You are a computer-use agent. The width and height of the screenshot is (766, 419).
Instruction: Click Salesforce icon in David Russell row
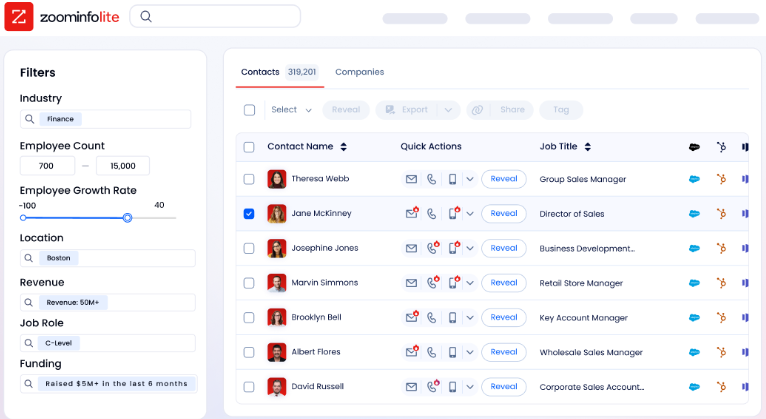click(694, 387)
